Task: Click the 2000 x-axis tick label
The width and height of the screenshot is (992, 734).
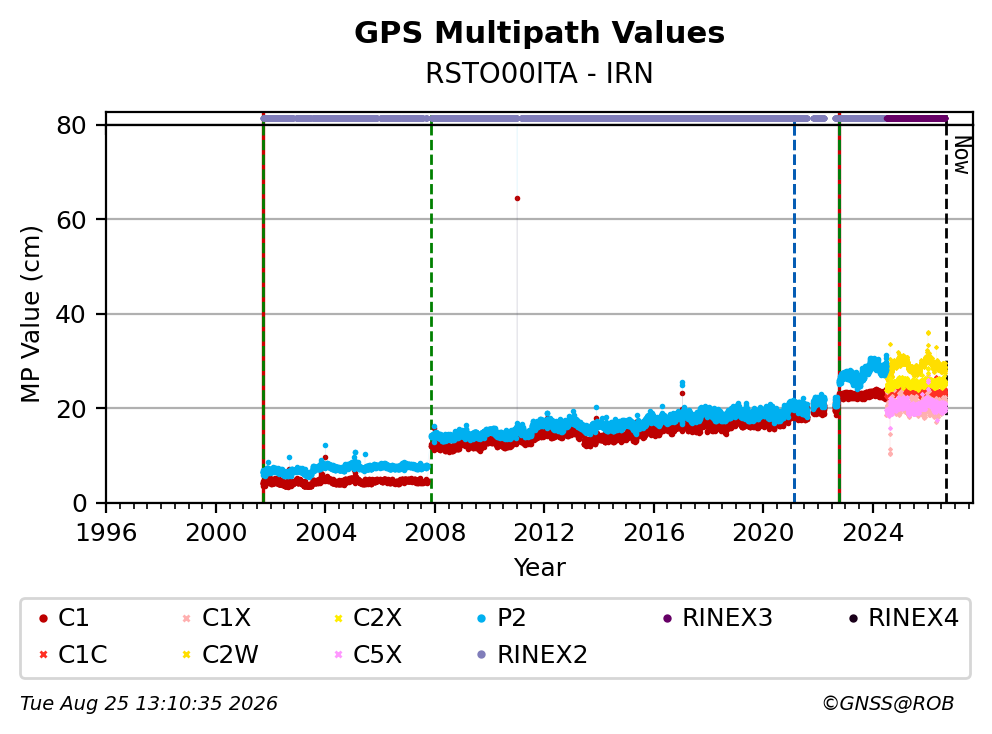Action: 216,533
